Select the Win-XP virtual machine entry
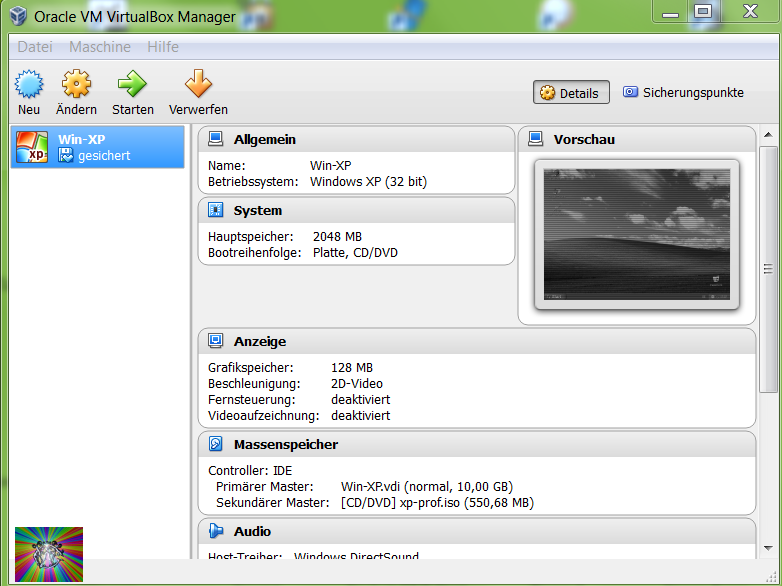 [98, 147]
